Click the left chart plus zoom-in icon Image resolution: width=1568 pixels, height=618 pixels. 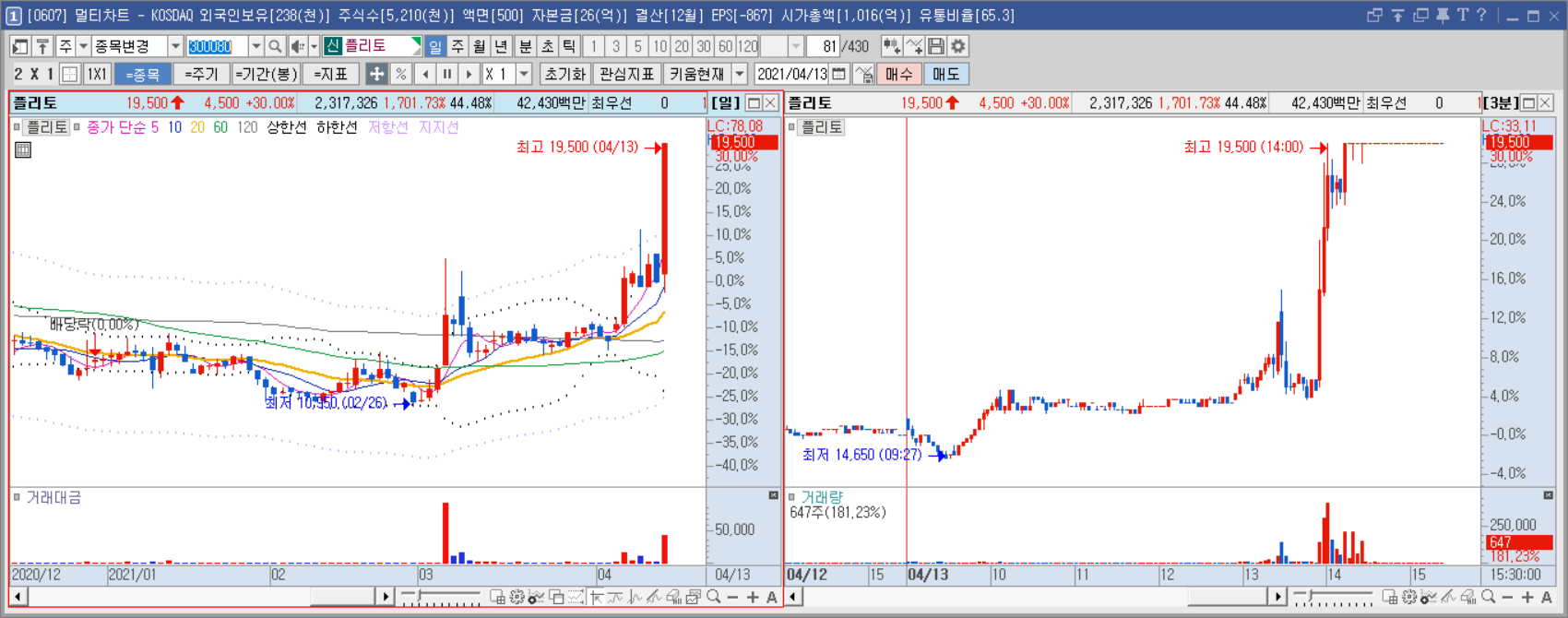click(753, 598)
